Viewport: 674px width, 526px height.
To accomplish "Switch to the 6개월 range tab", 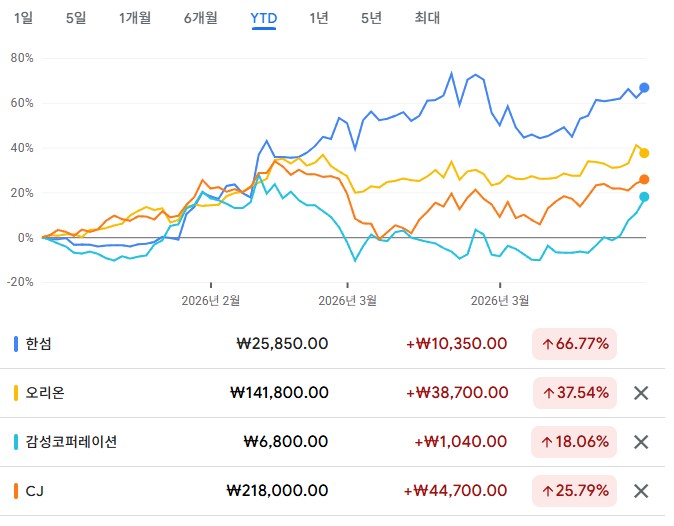I will pyautogui.click(x=201, y=18).
